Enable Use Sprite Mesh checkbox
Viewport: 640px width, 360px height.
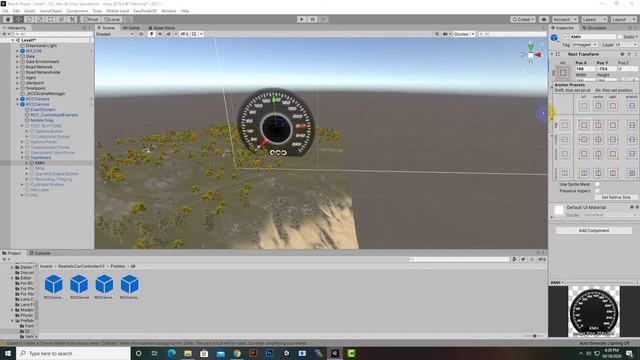(x=597, y=184)
